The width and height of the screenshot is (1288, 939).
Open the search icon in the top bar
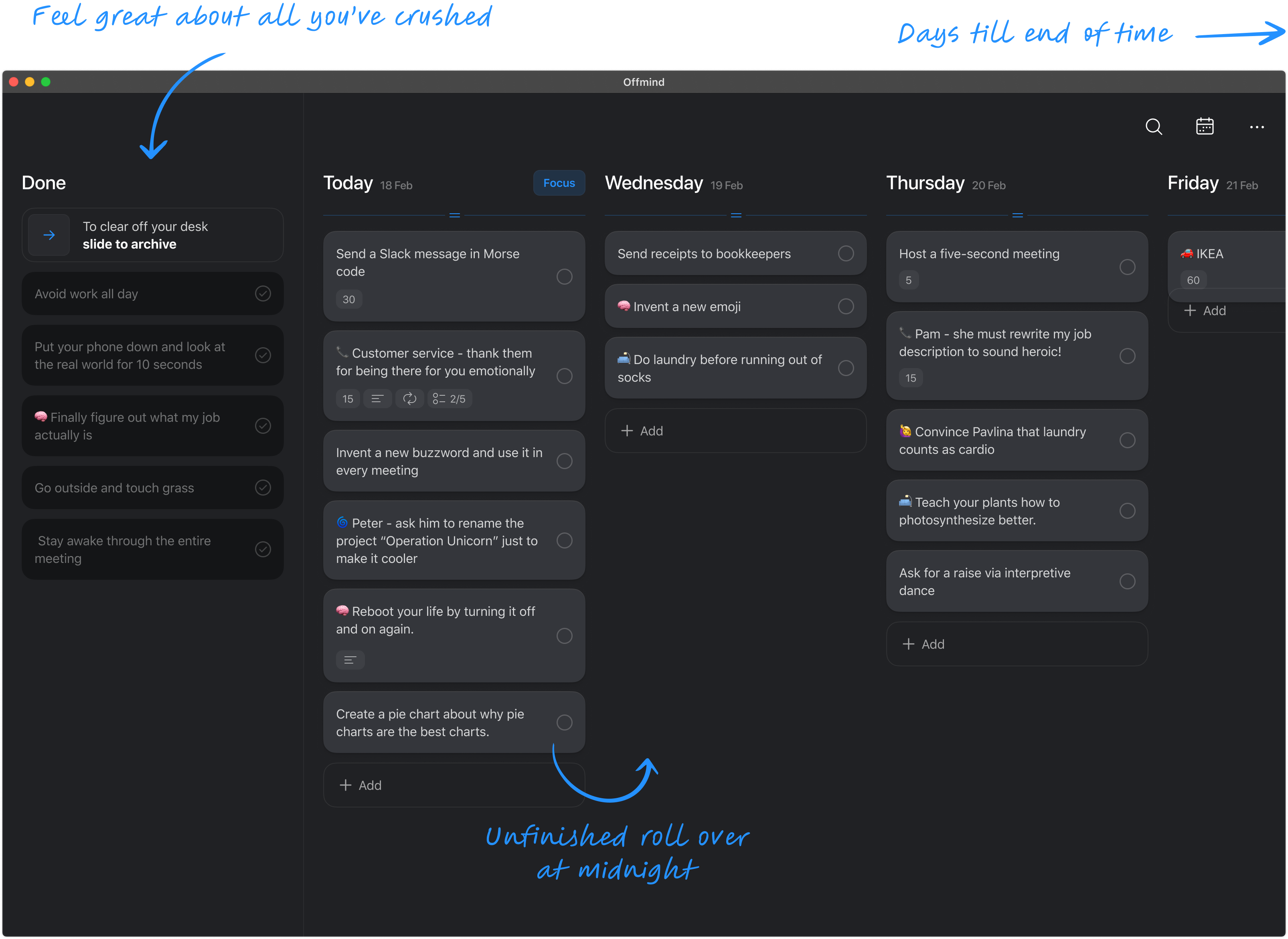(x=1153, y=126)
